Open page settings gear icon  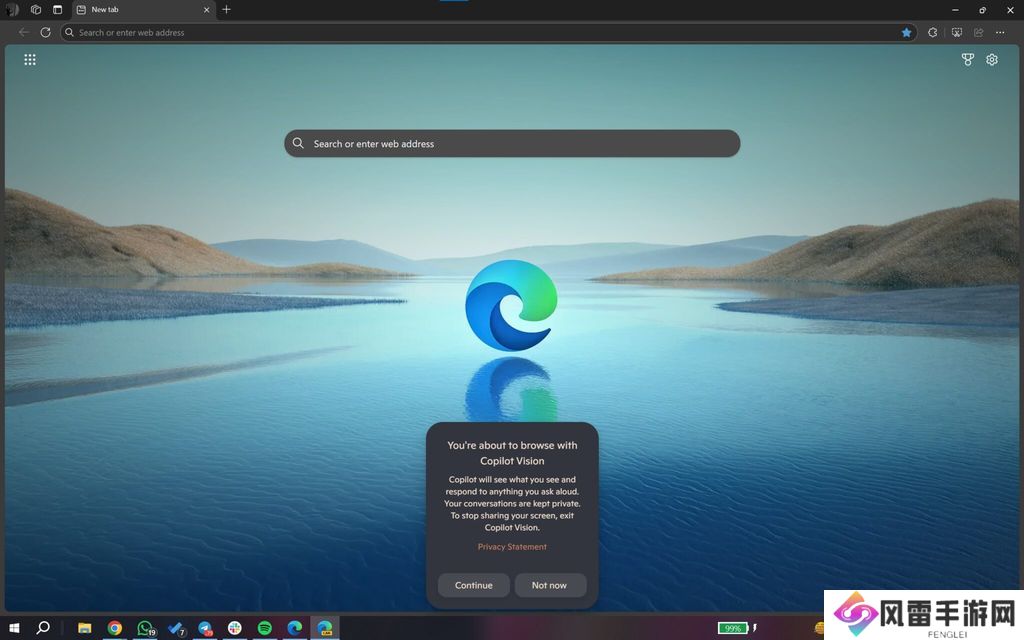point(992,60)
